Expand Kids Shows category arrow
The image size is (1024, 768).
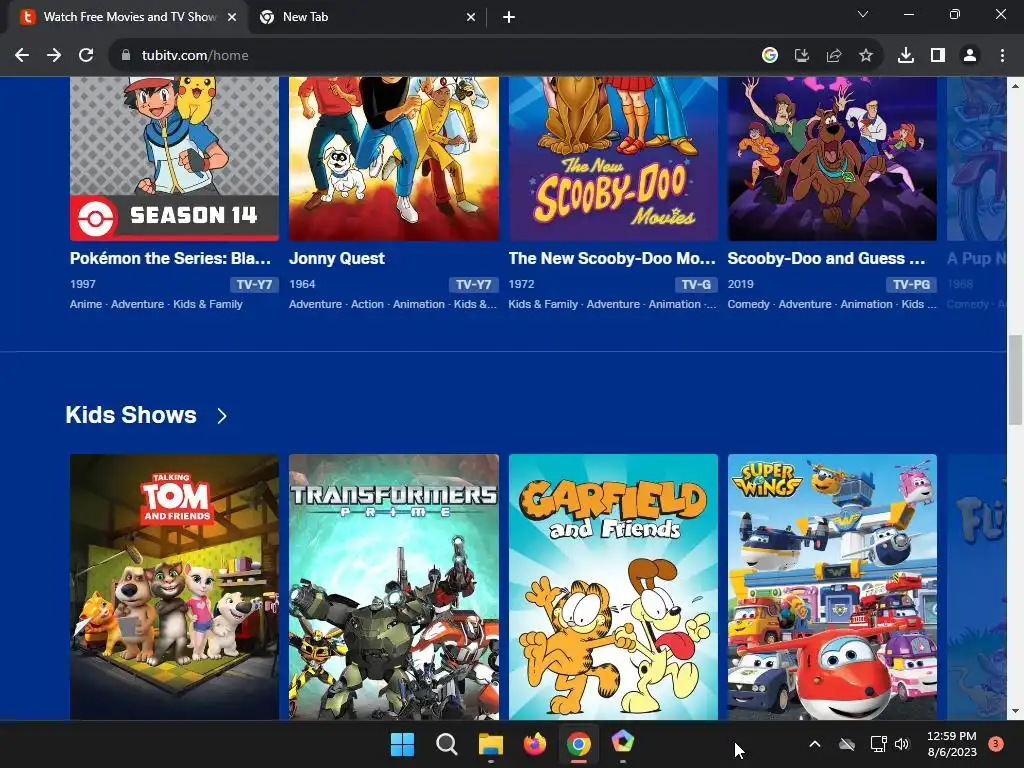[x=222, y=416]
